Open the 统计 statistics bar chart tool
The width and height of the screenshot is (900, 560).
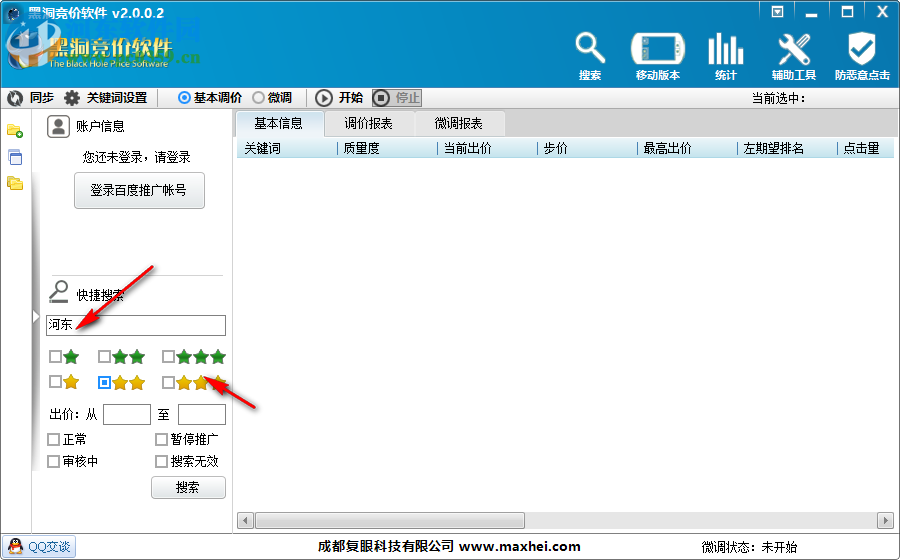(x=726, y=56)
